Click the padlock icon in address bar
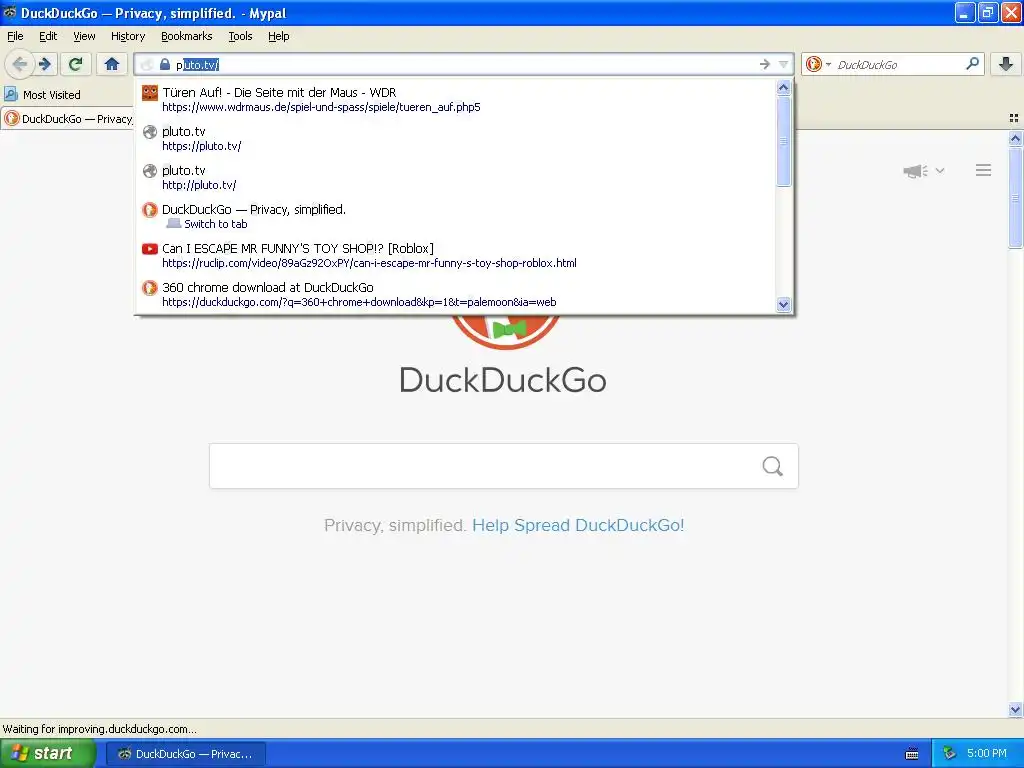Viewport: 1024px width, 768px height. pyautogui.click(x=165, y=64)
